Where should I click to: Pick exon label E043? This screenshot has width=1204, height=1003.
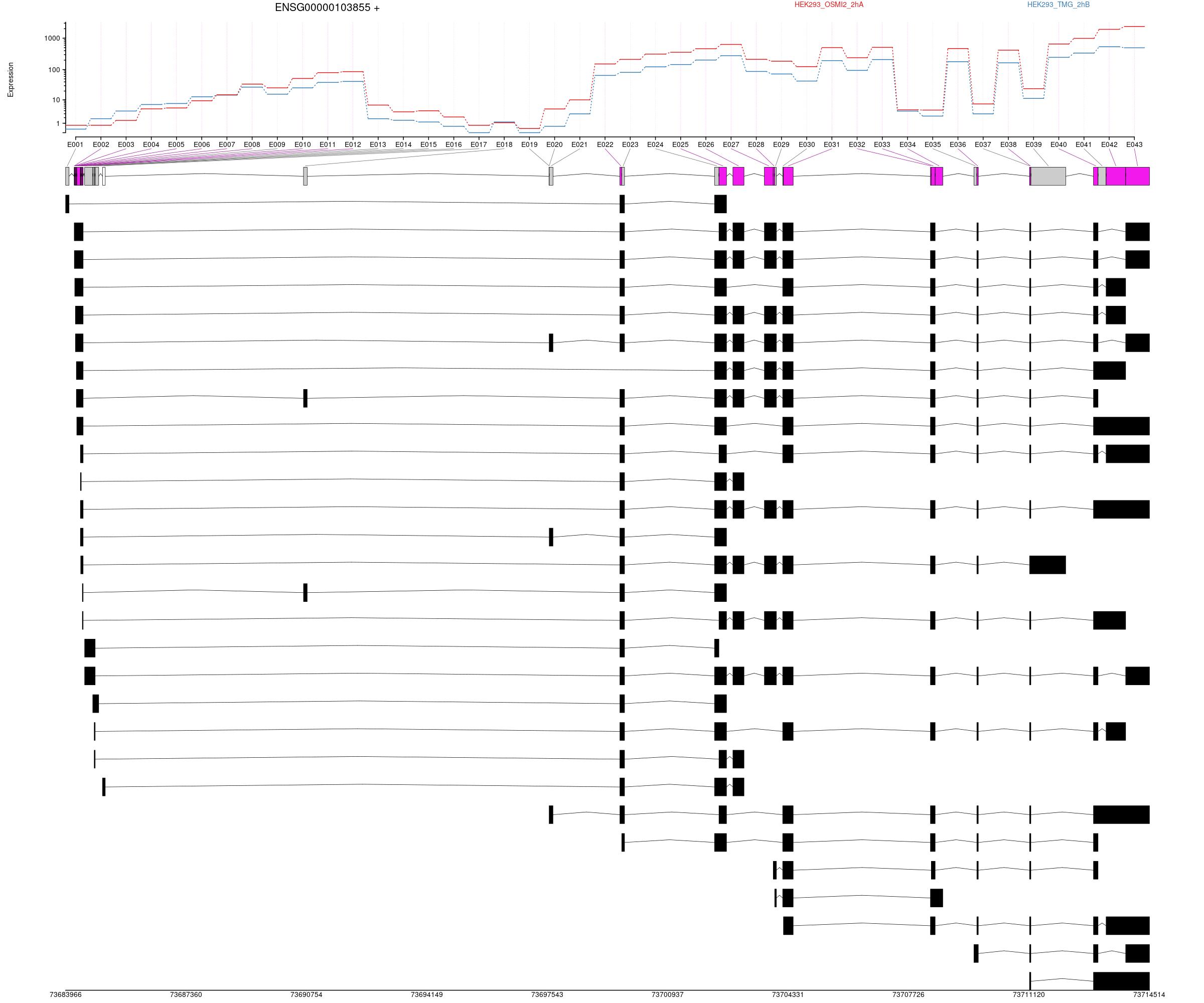pos(1134,145)
